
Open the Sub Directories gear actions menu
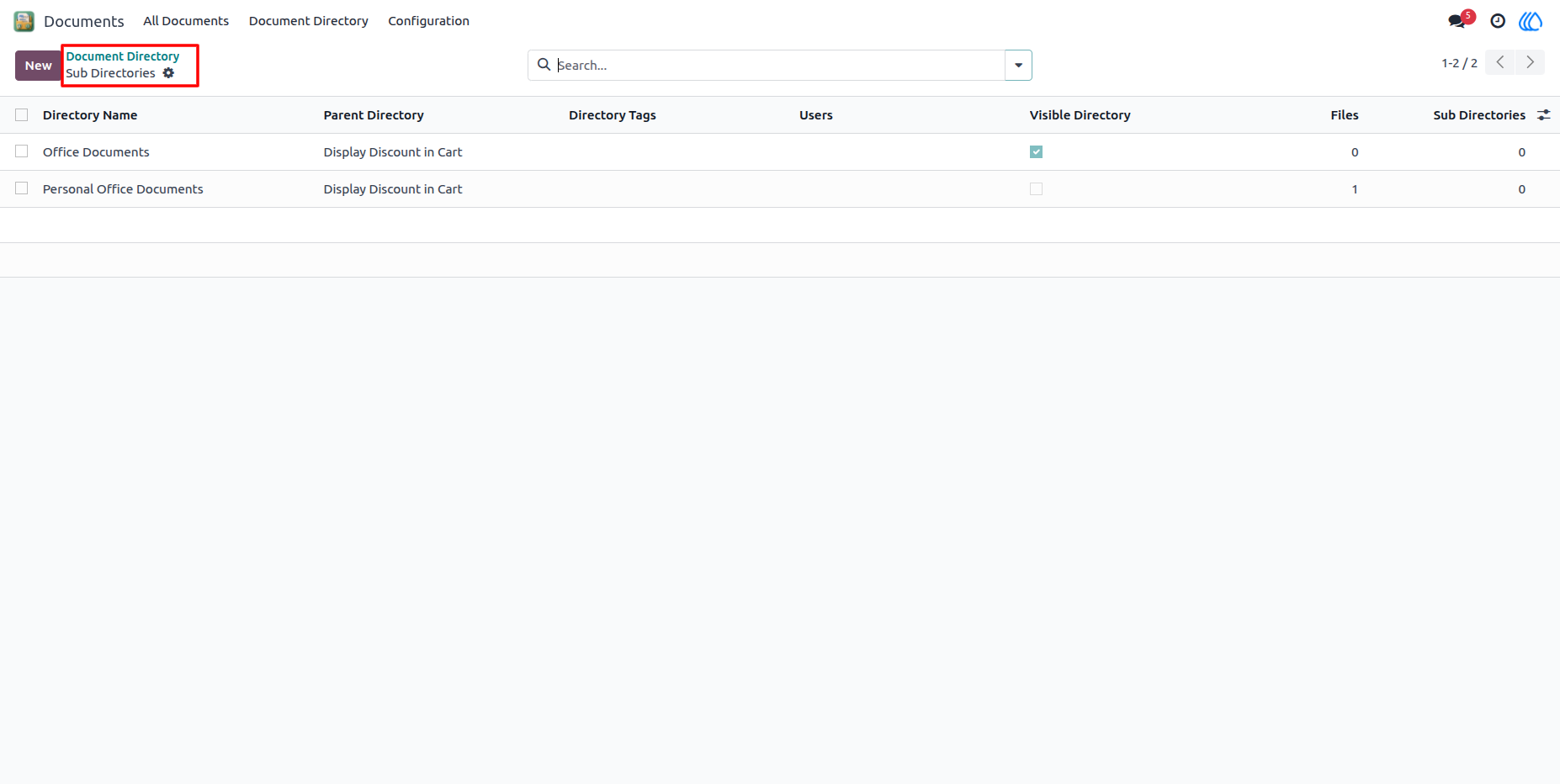pos(168,73)
